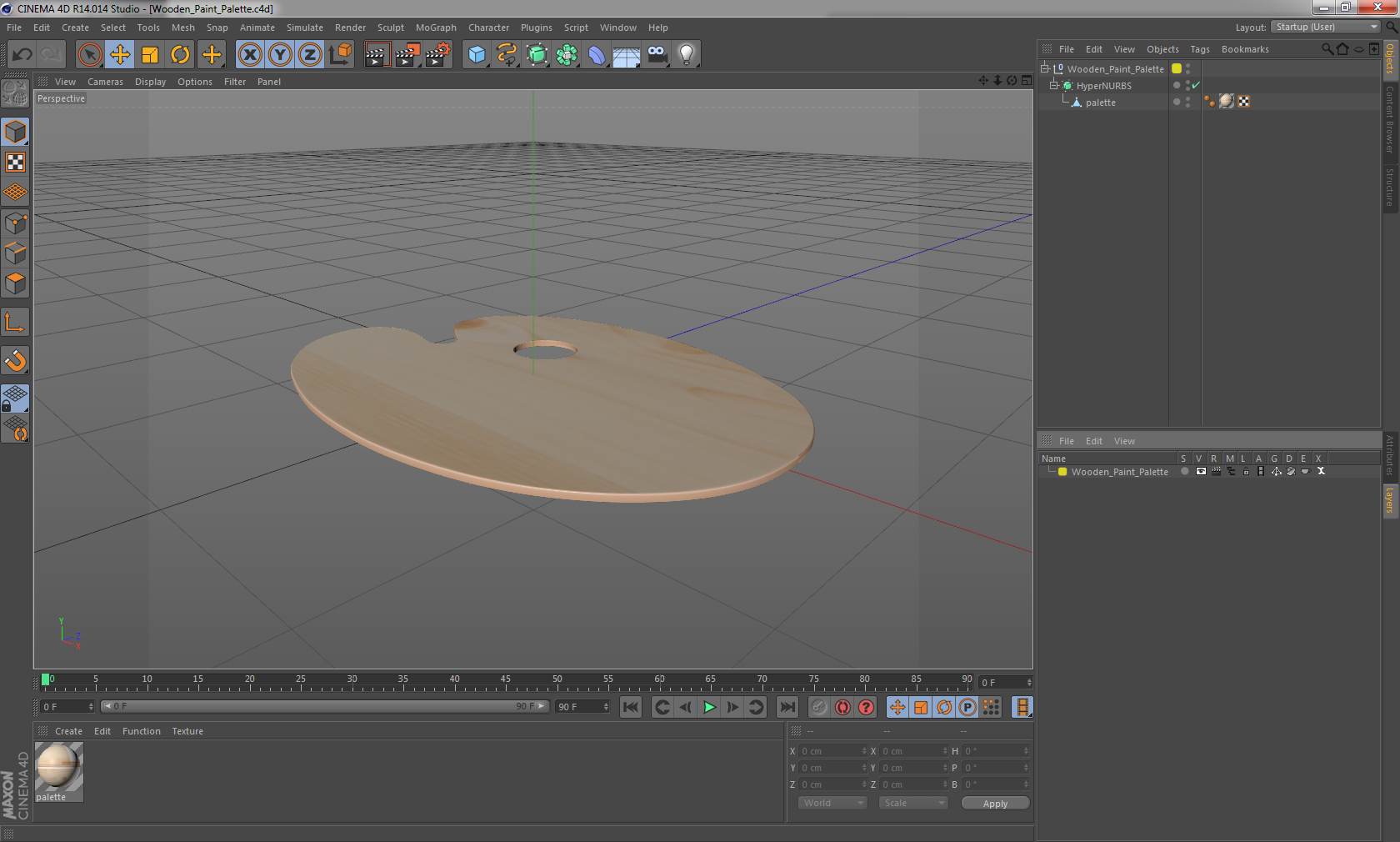The height and width of the screenshot is (842, 1400).
Task: Click X position field
Action: click(x=833, y=751)
